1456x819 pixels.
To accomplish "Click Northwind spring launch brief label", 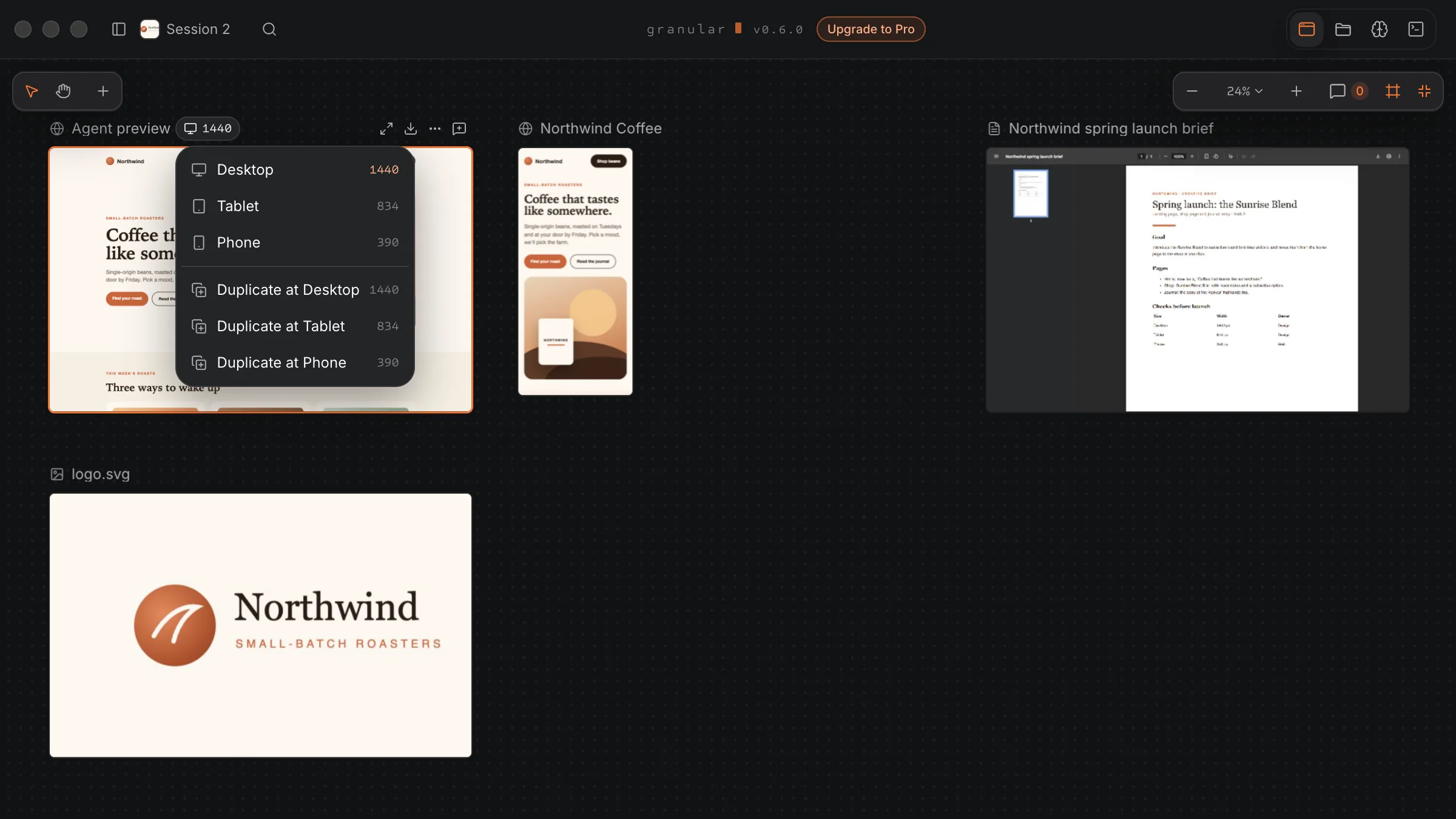I will point(1111,129).
